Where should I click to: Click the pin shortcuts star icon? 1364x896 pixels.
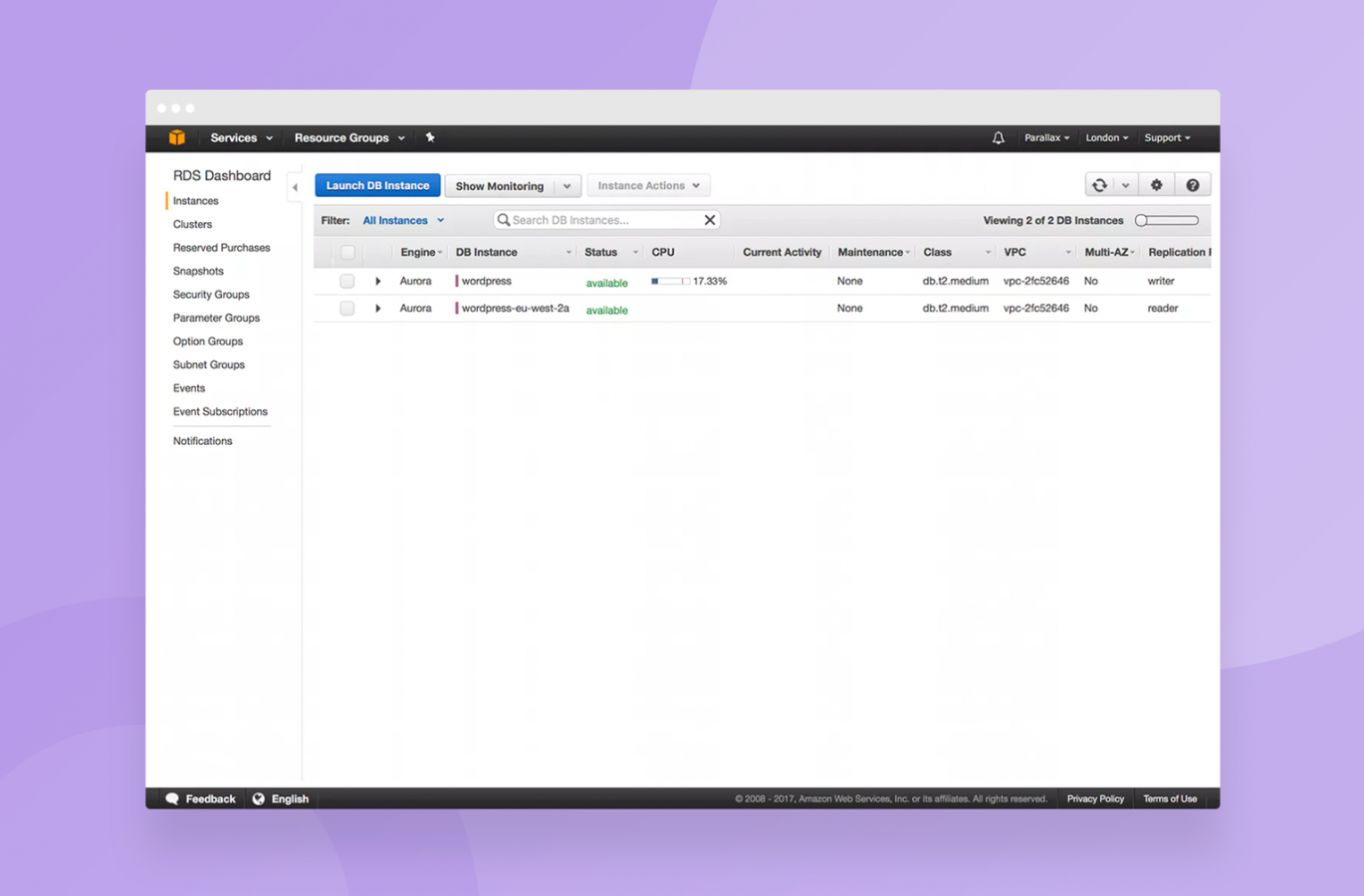(x=430, y=137)
